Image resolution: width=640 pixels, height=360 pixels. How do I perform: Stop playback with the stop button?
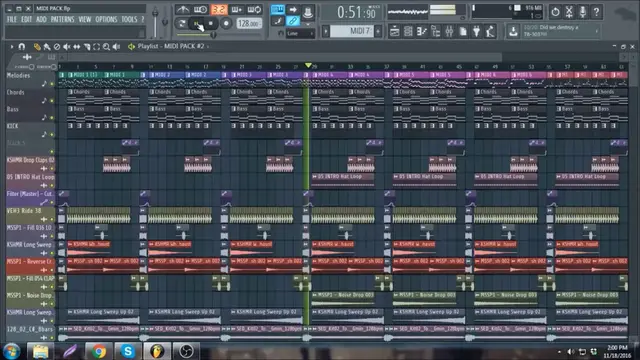(211, 24)
